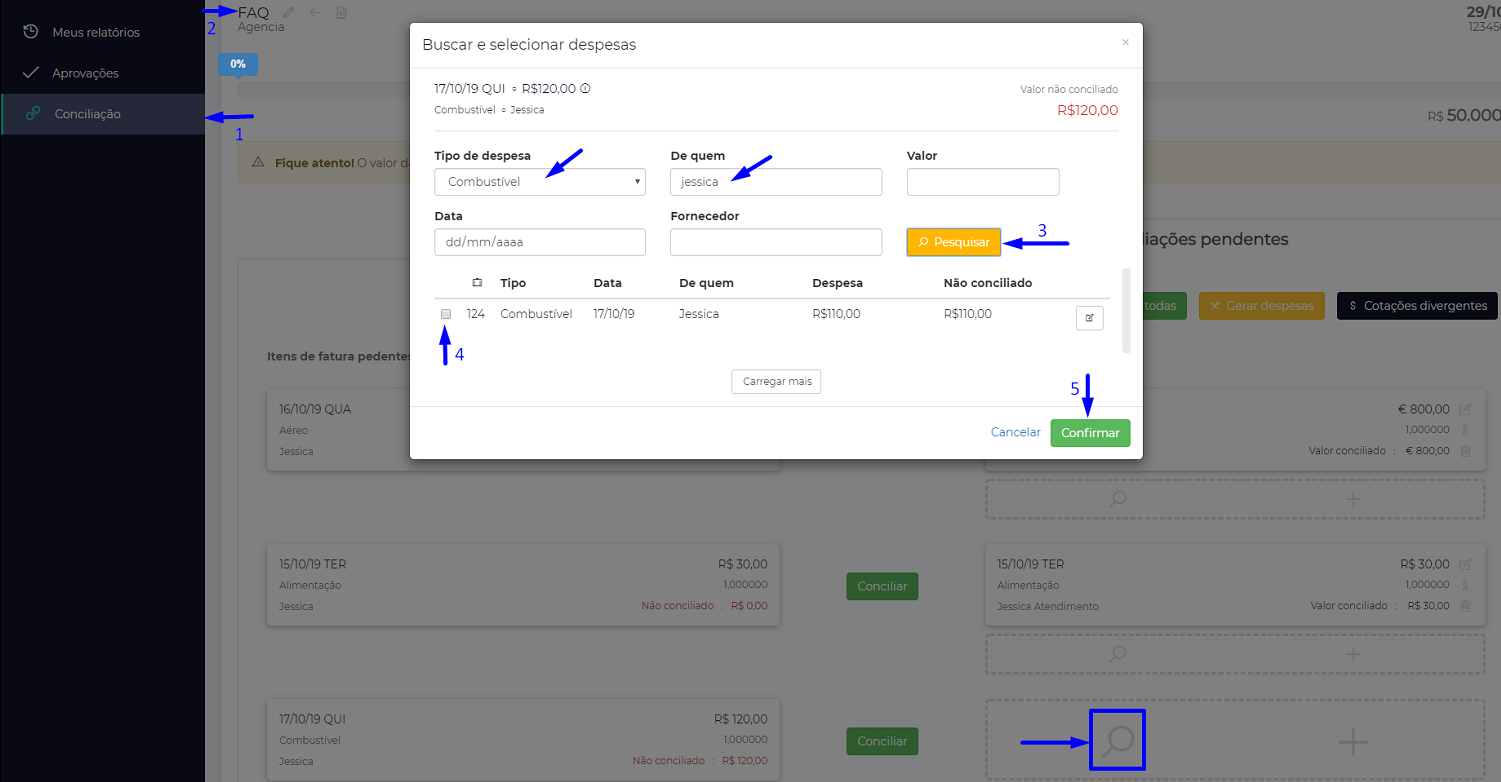The image size is (1501, 782).
Task: Click Carregar mais to load more
Action: (x=776, y=382)
